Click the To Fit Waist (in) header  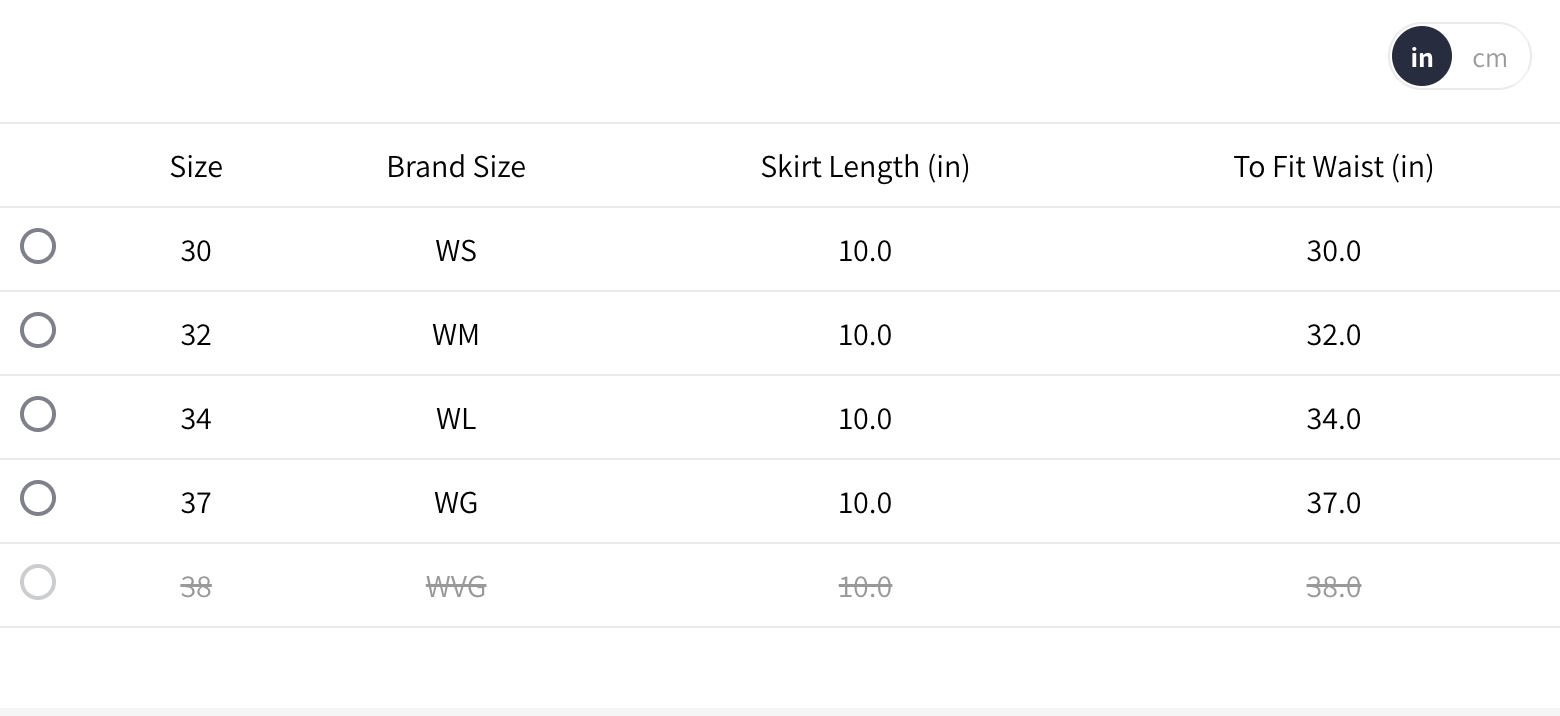pos(1333,166)
